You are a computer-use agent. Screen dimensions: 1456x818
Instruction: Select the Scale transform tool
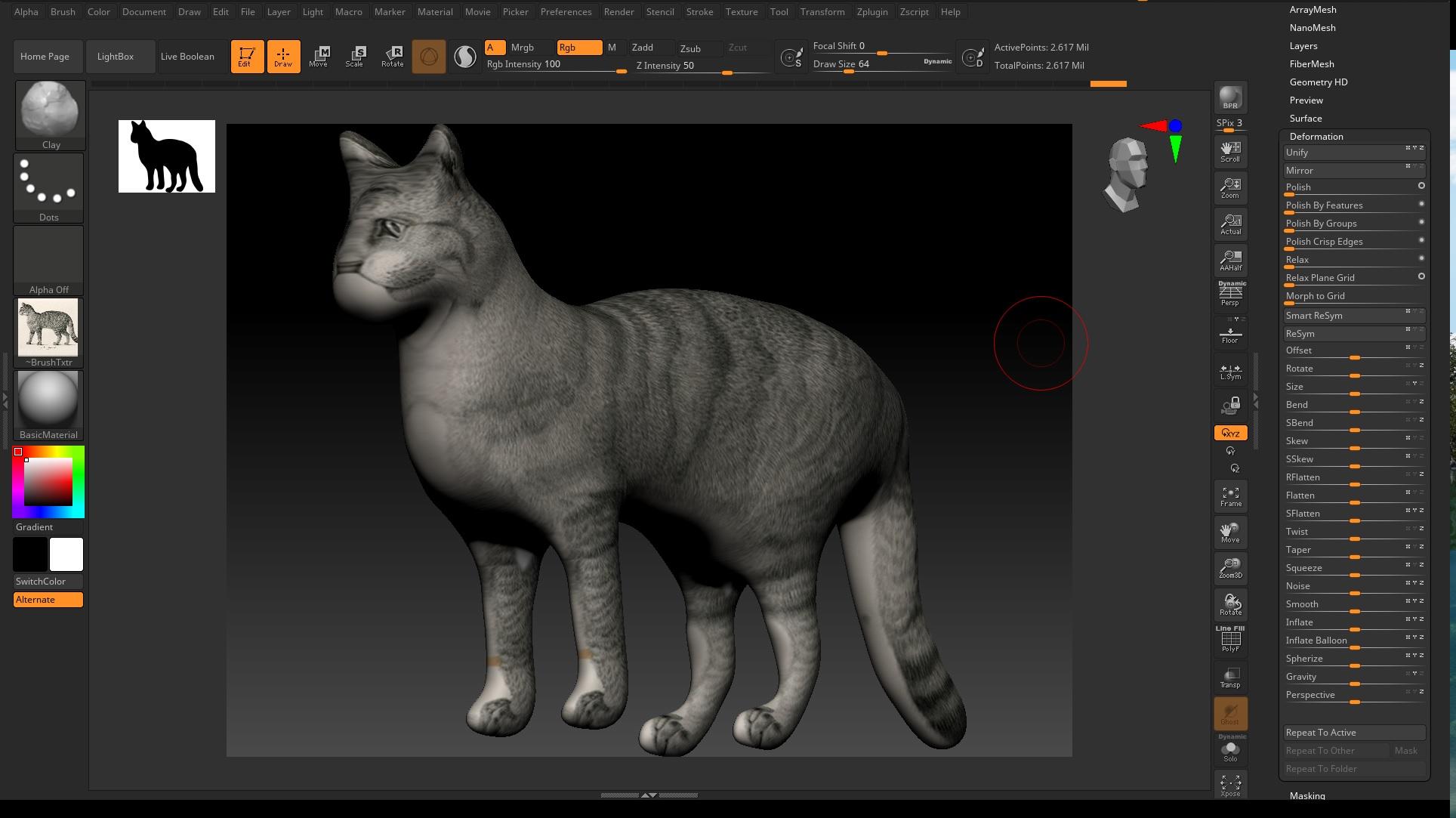(355, 56)
